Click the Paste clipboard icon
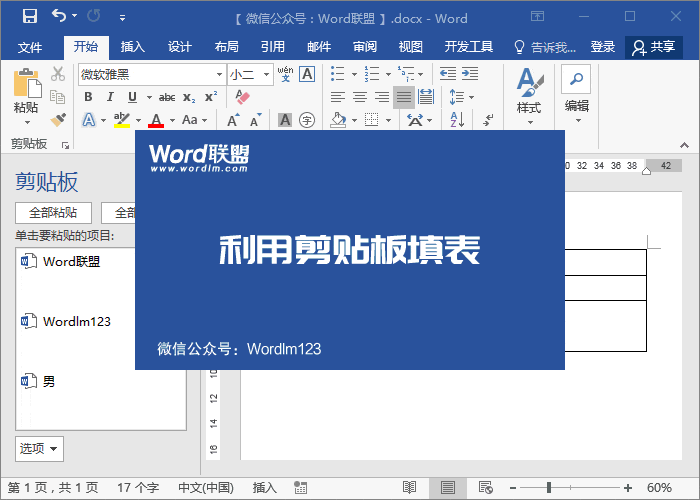Screen dimensions: 700x500 [x=26, y=83]
